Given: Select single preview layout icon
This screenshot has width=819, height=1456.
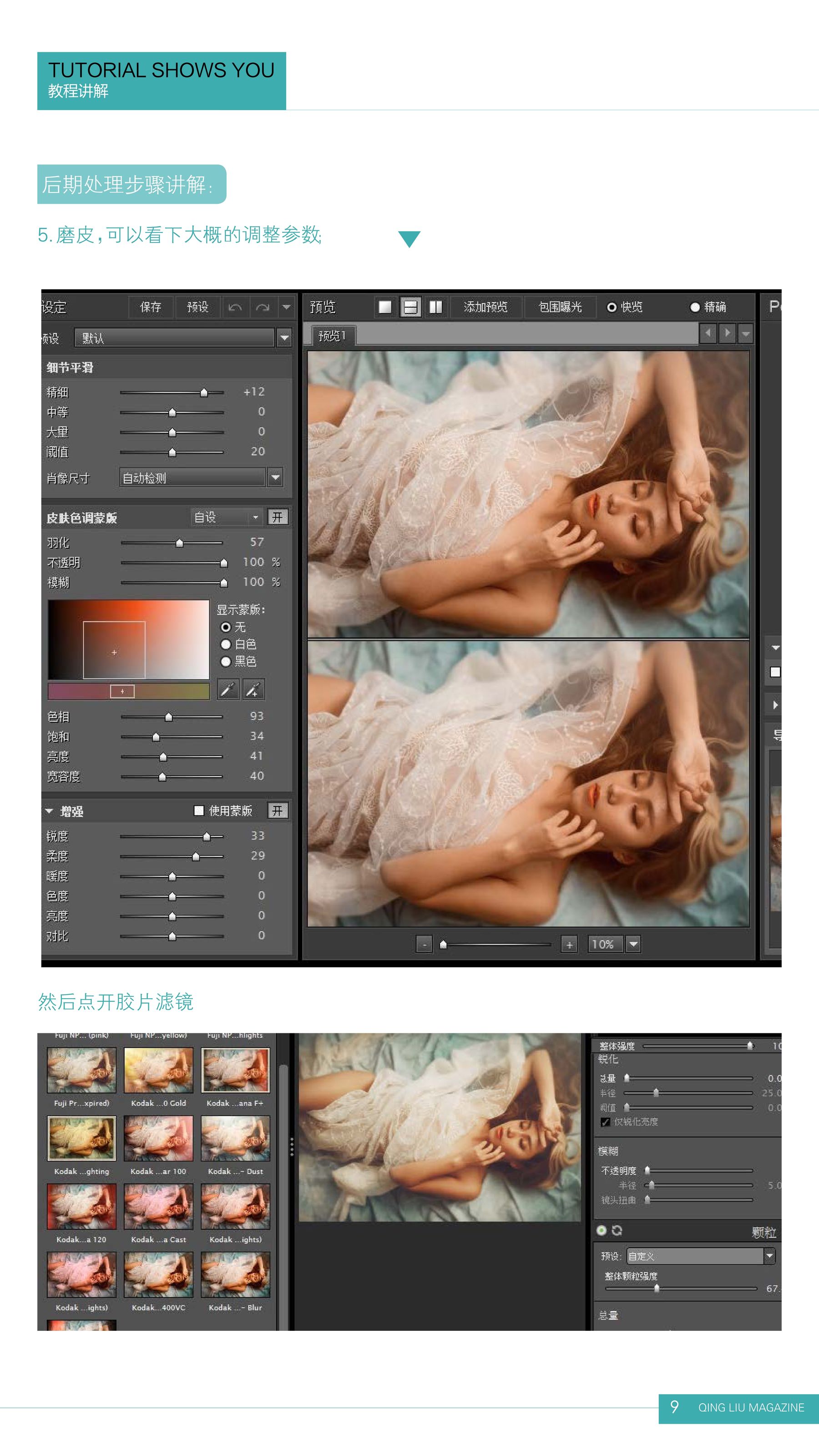Looking at the screenshot, I should (385, 307).
